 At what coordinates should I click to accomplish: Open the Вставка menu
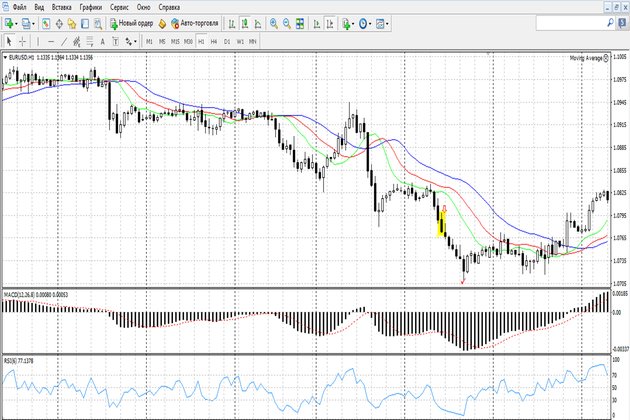coord(61,7)
